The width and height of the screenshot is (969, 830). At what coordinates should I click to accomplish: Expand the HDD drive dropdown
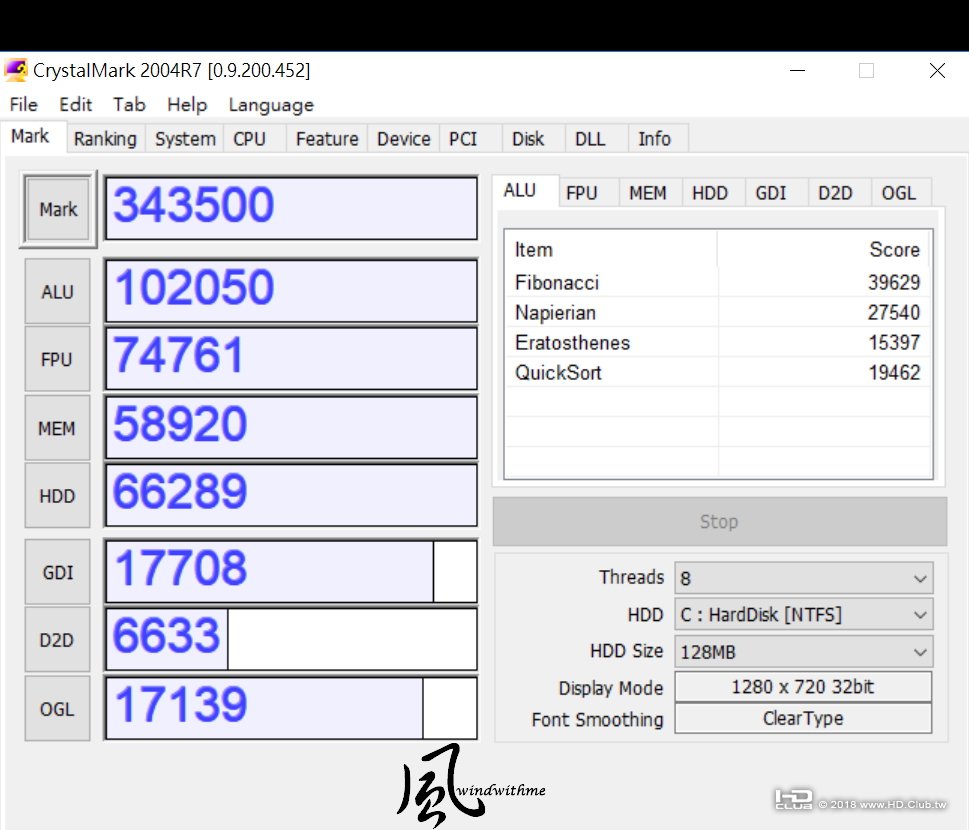(x=803, y=615)
